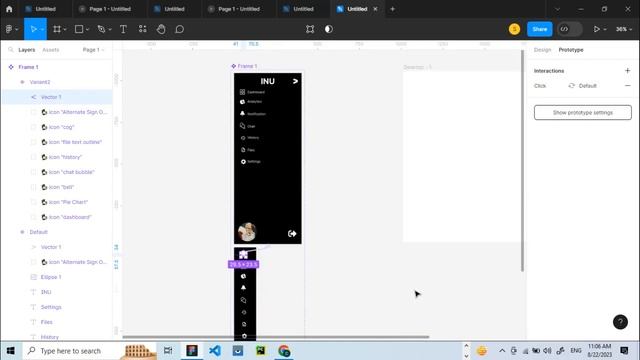
Task: Click the profile photo in the sidebar design
Action: click(247, 232)
